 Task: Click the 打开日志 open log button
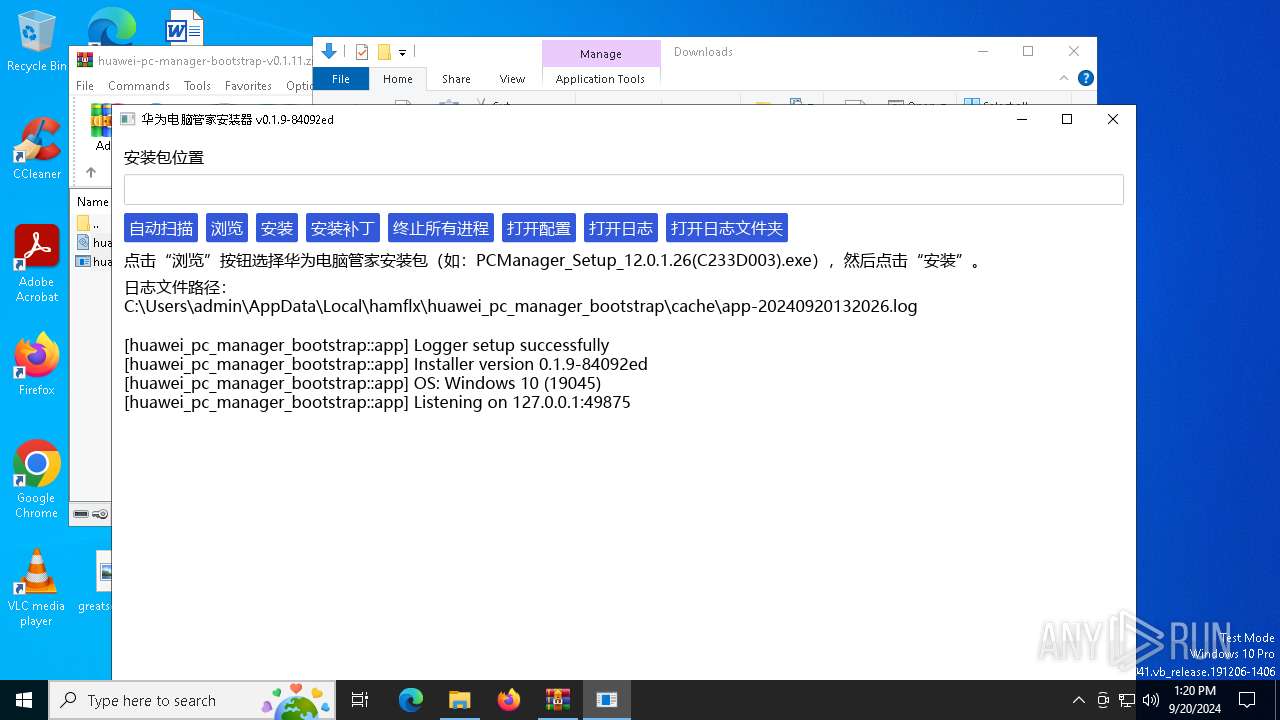coord(621,228)
